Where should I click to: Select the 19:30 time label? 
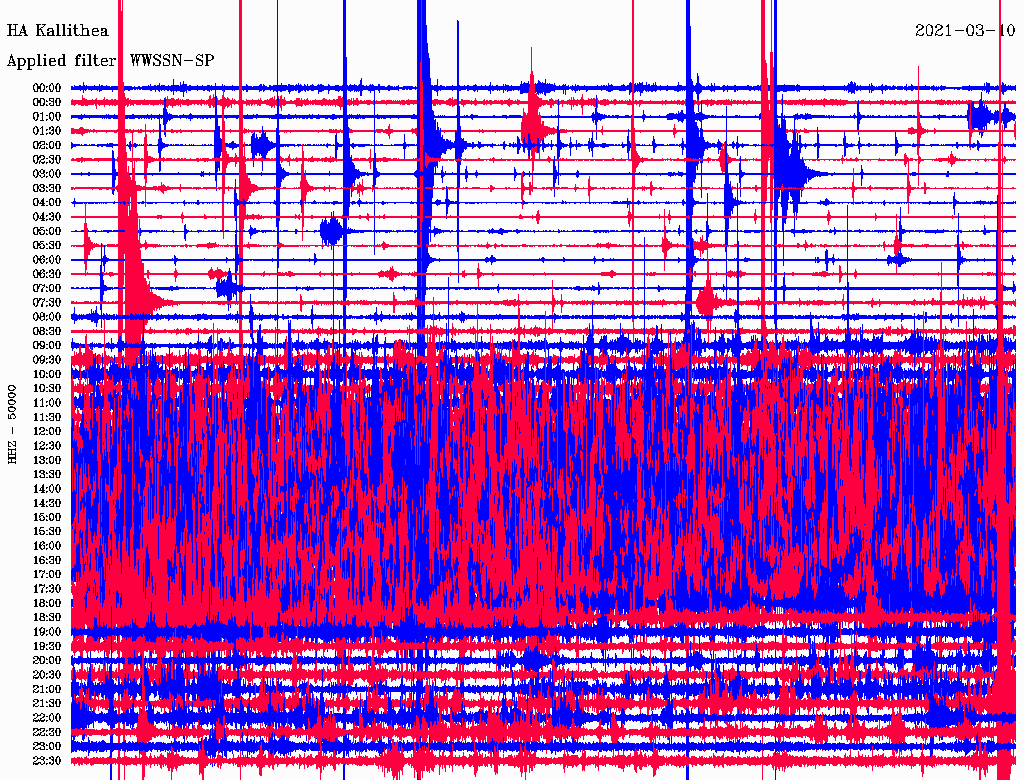click(47, 647)
